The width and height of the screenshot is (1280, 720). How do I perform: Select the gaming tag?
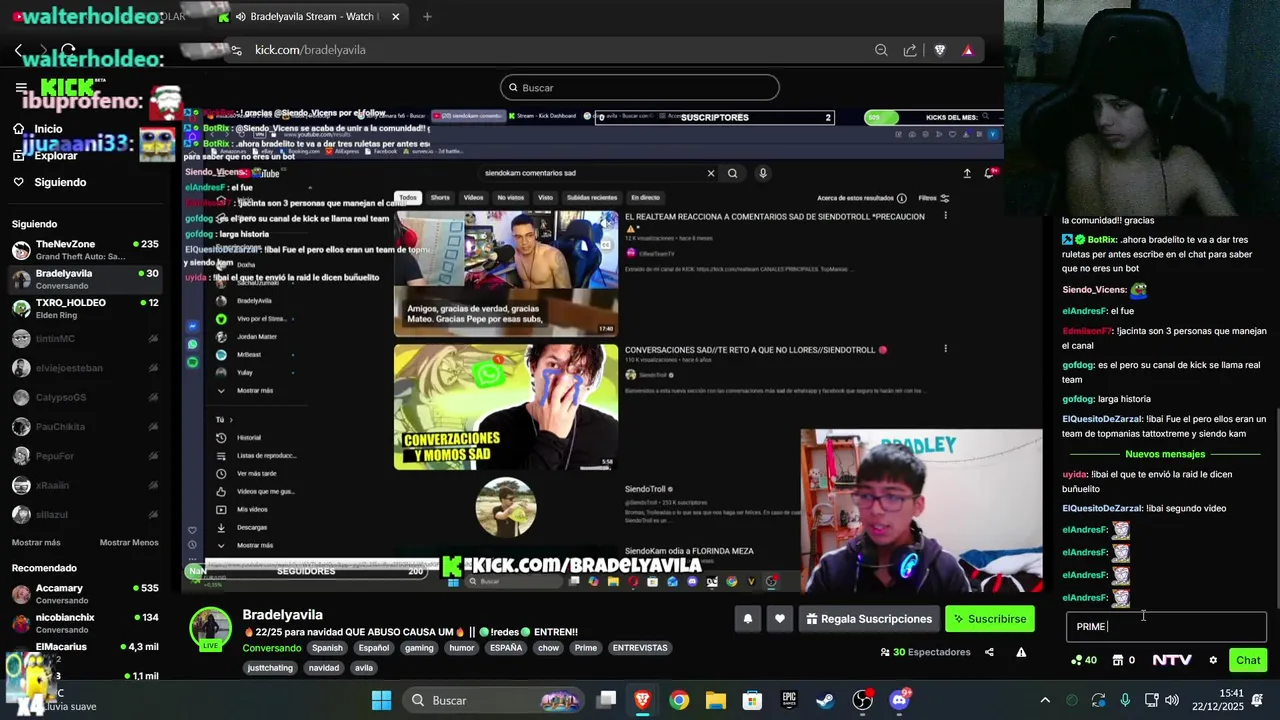tap(419, 648)
